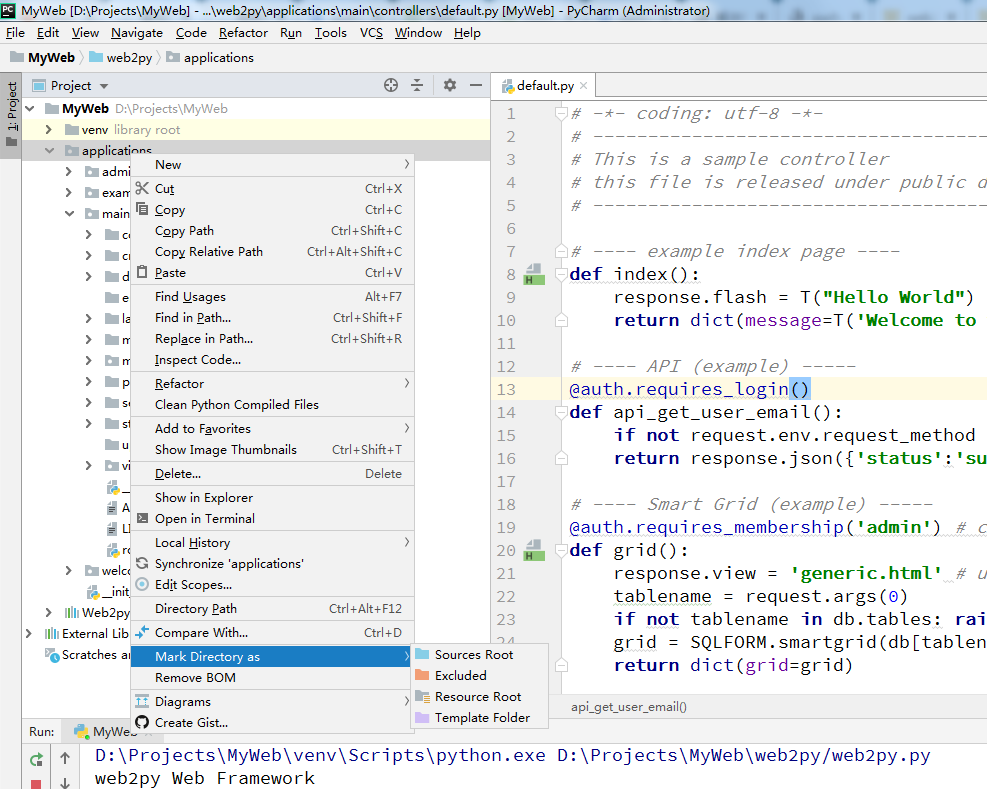Choose Clean Python Compiled Files
987x789 pixels.
(x=273, y=404)
